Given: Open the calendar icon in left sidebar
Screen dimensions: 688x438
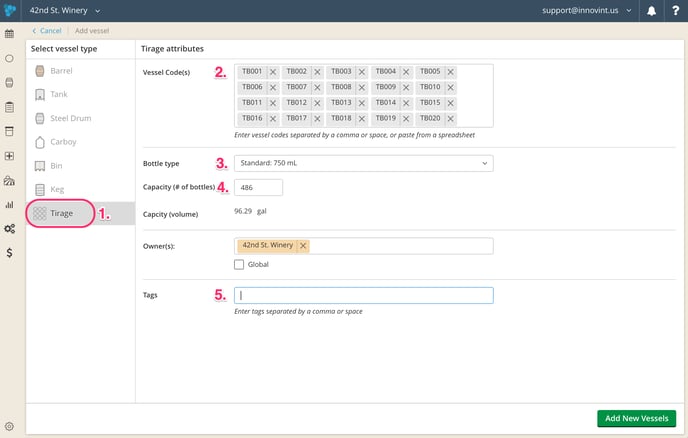Looking at the screenshot, I should pos(9,34).
